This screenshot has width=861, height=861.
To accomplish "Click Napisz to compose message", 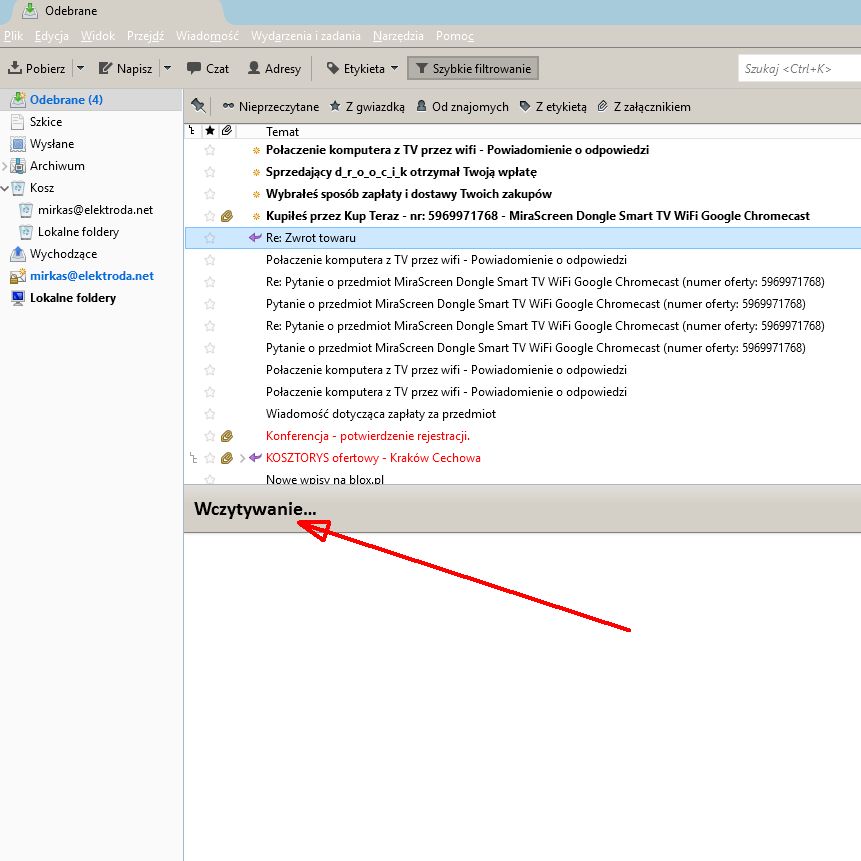I will [126, 69].
